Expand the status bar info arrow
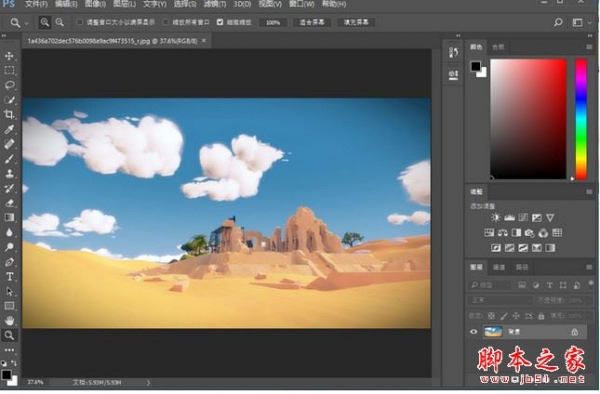The width and height of the screenshot is (600, 394). coord(148,382)
